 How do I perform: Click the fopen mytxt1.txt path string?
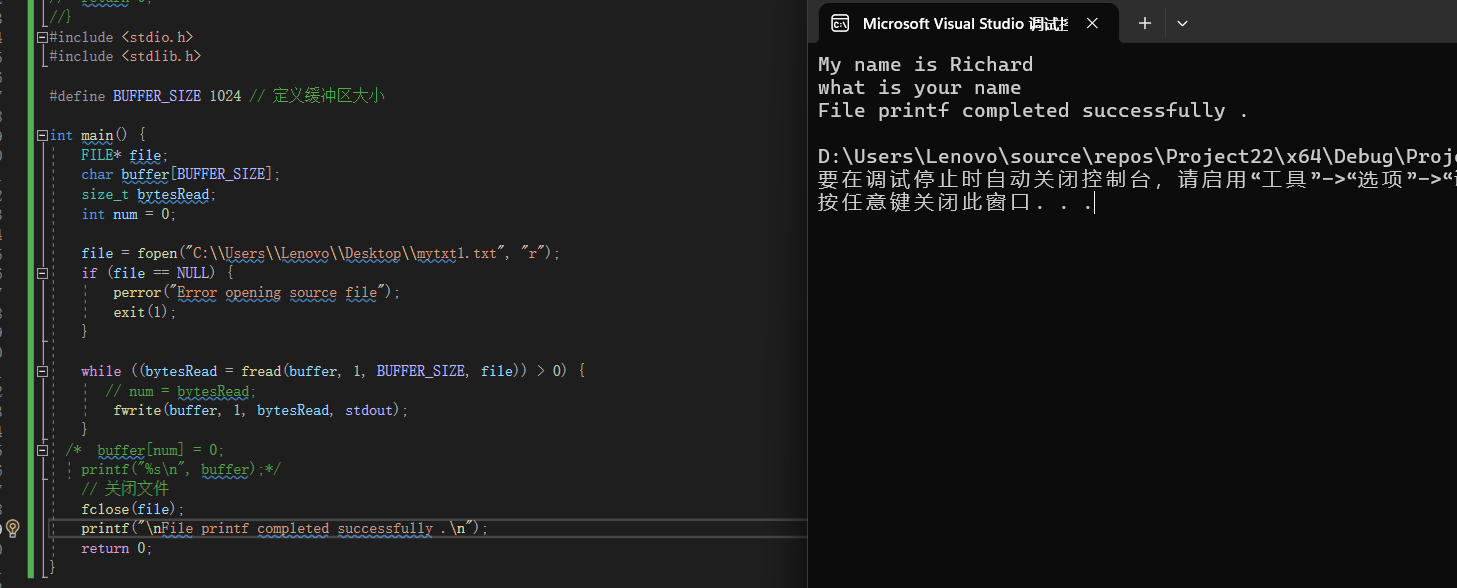(x=346, y=253)
